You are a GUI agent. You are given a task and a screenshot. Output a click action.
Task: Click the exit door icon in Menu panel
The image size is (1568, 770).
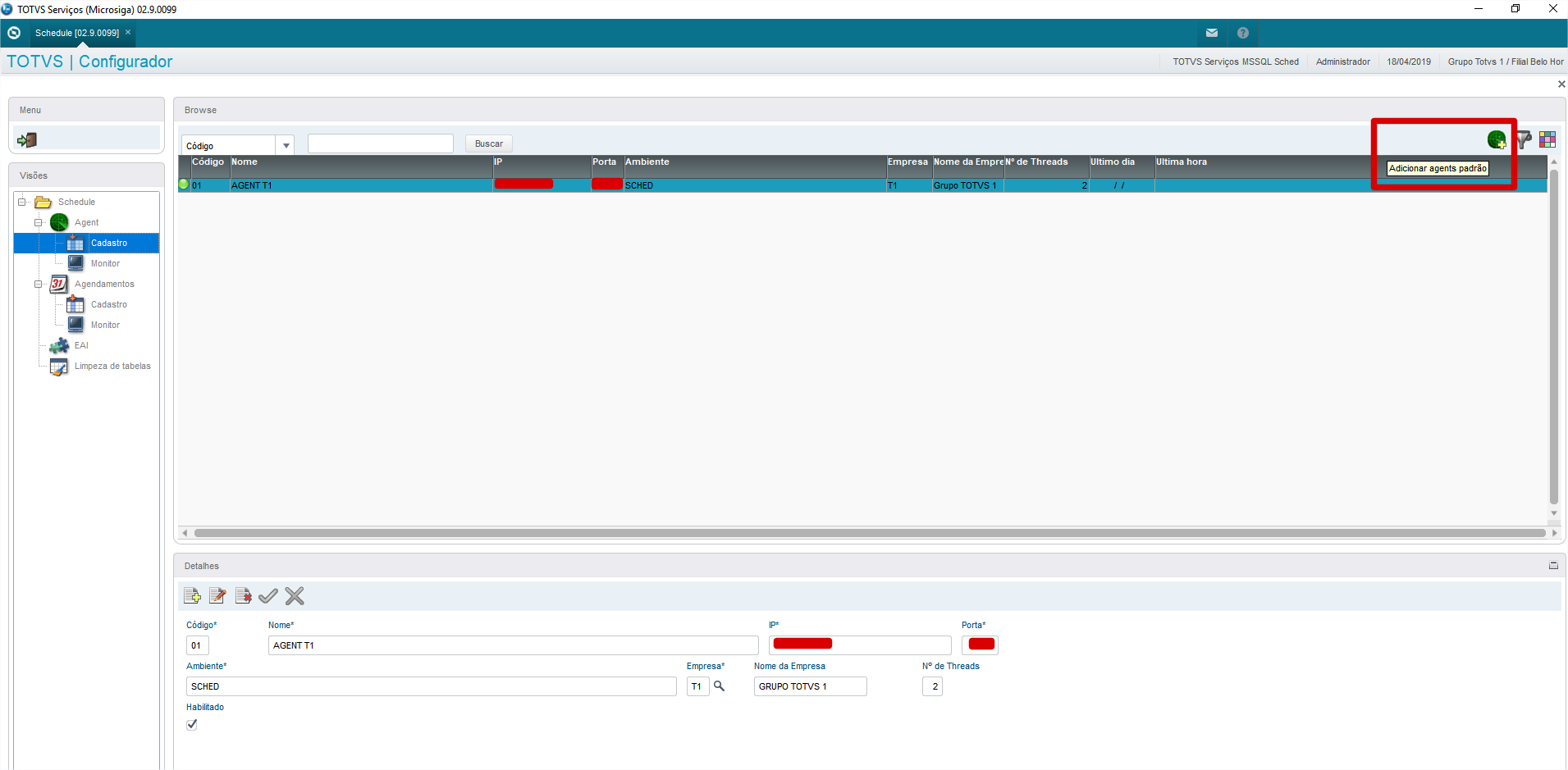(27, 140)
